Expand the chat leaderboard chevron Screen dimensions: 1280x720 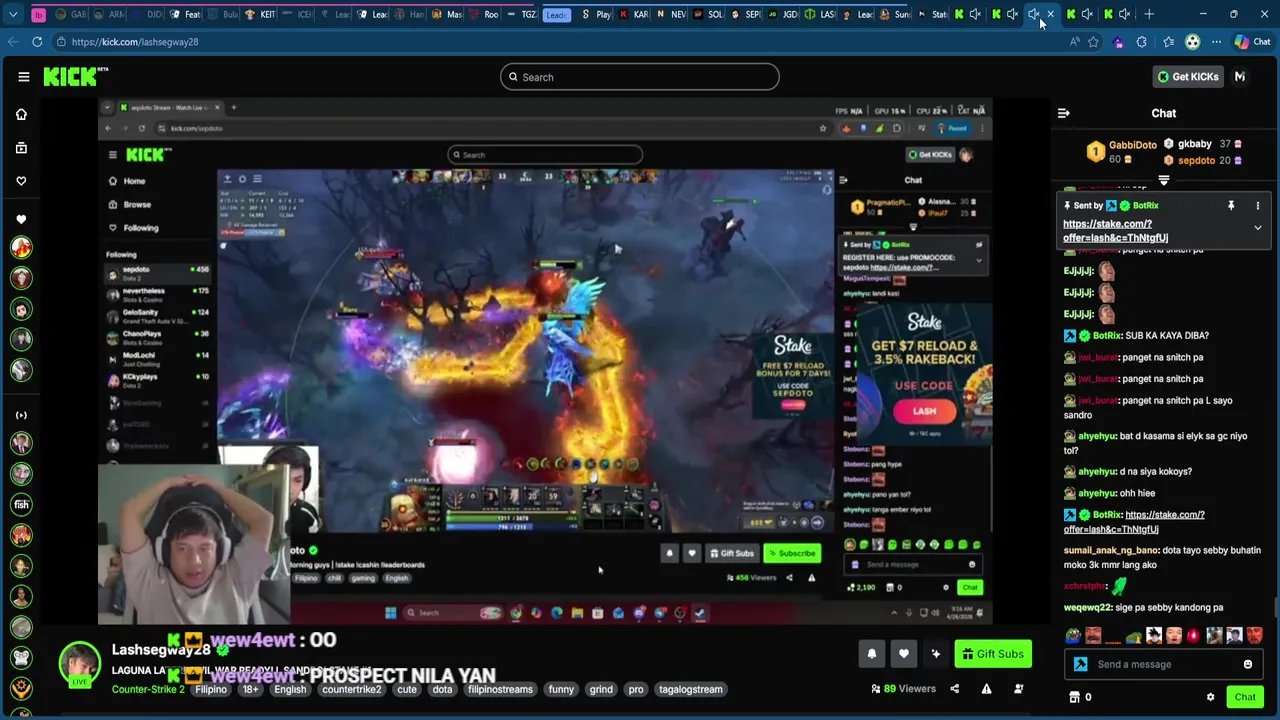(1163, 181)
